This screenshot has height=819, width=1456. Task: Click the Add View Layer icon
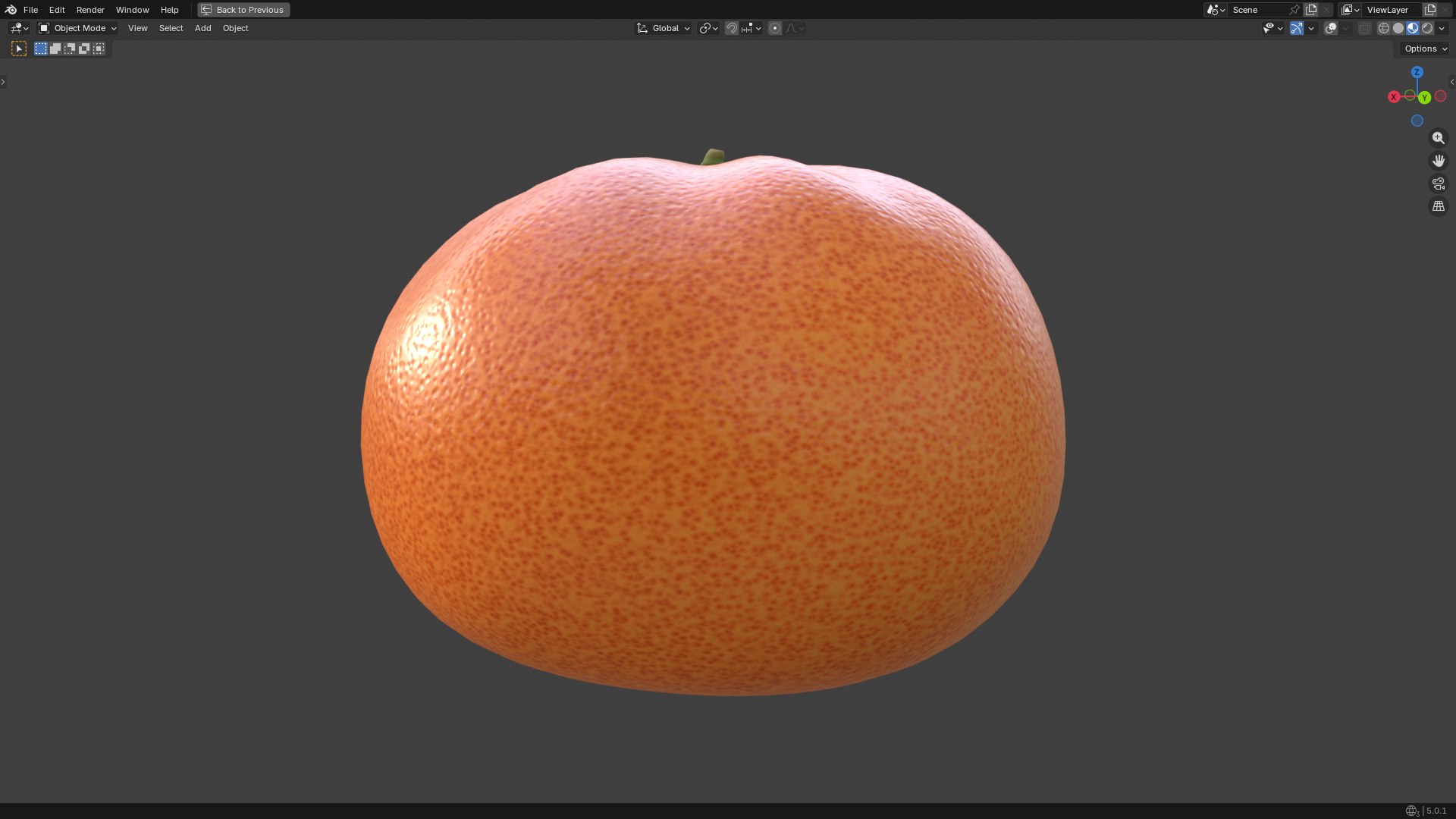(1430, 10)
